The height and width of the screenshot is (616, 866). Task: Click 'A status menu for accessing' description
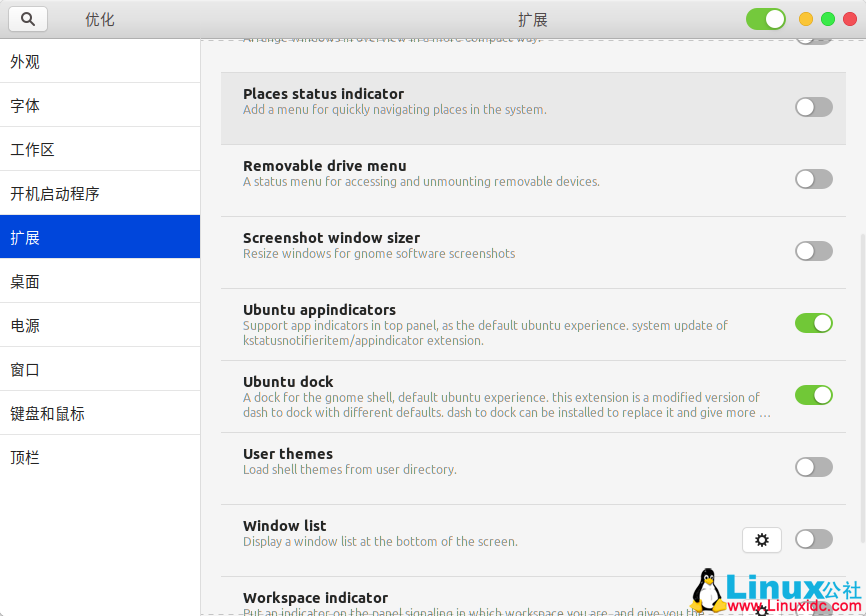coord(421,181)
